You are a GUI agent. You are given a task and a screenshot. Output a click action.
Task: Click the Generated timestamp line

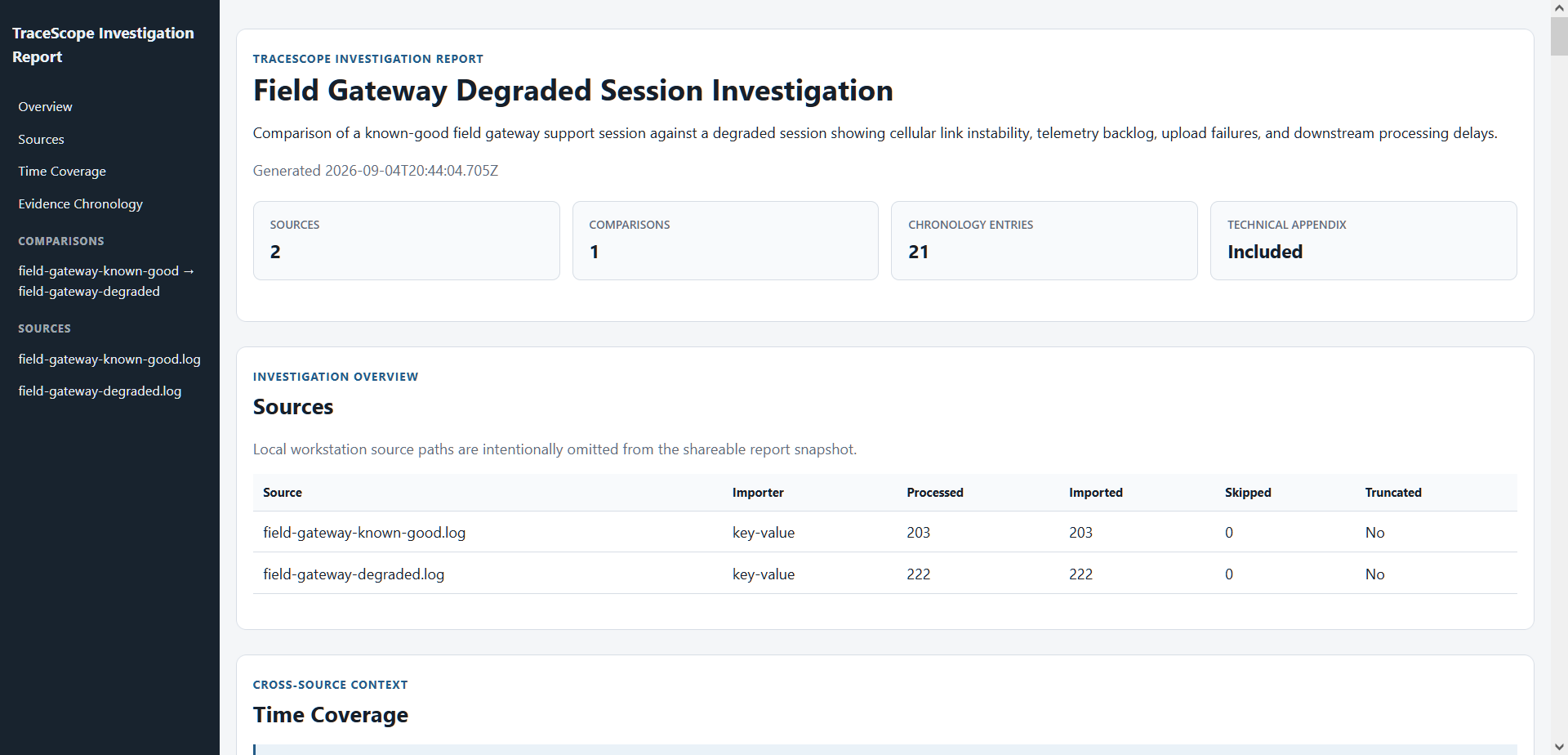[x=376, y=171]
